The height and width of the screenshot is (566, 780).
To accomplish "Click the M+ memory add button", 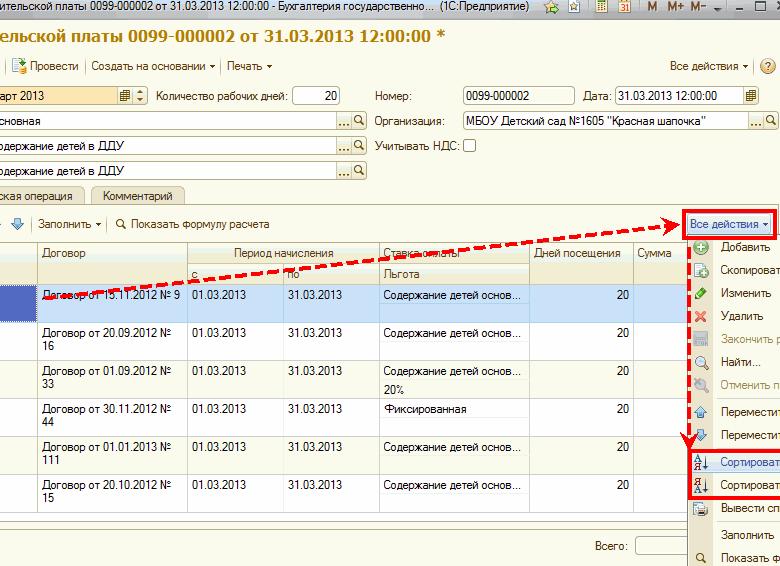I will [676, 6].
